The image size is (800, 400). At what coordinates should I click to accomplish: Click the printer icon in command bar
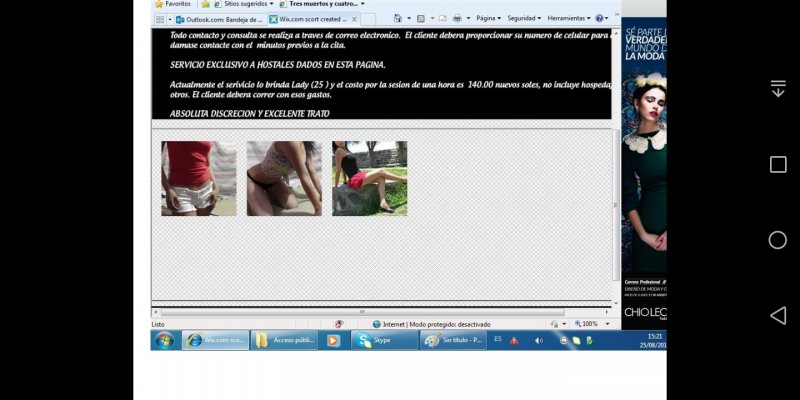tap(457, 18)
